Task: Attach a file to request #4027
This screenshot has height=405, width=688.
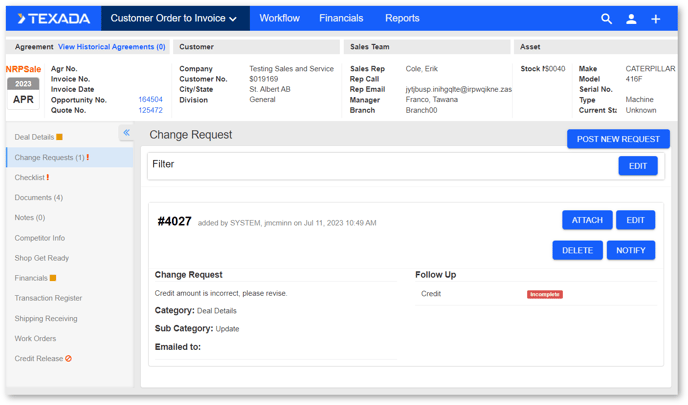Action: (587, 220)
